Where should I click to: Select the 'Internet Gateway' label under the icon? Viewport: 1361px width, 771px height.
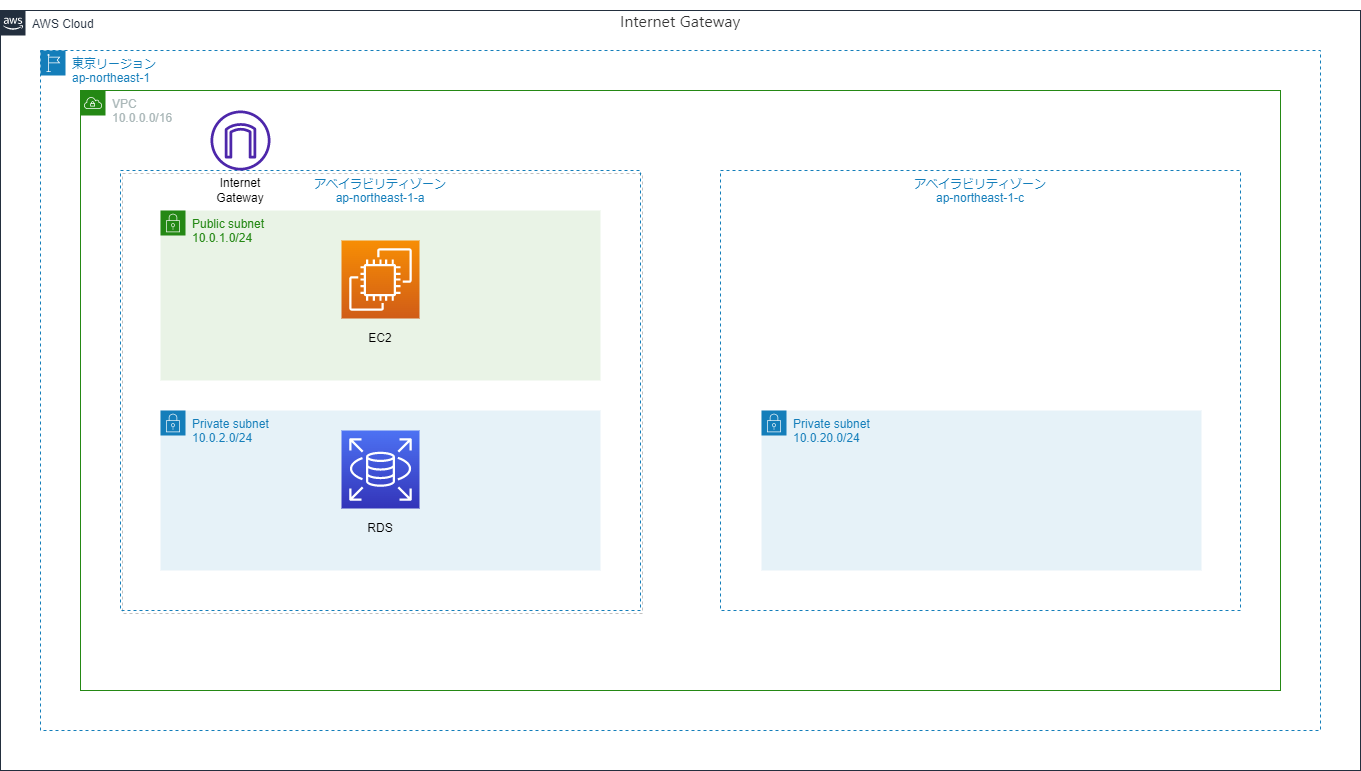tap(240, 190)
